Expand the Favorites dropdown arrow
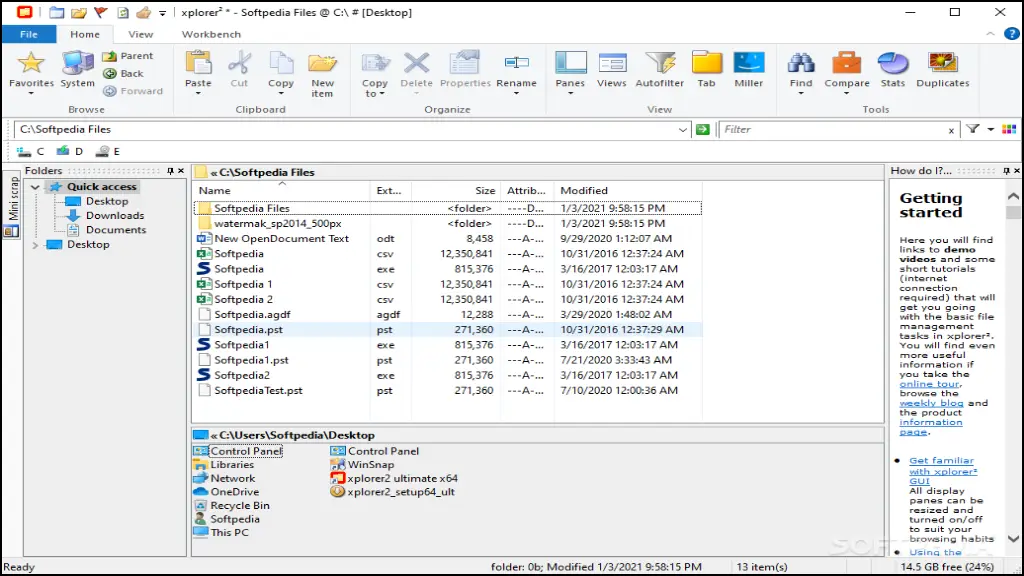 (31, 93)
